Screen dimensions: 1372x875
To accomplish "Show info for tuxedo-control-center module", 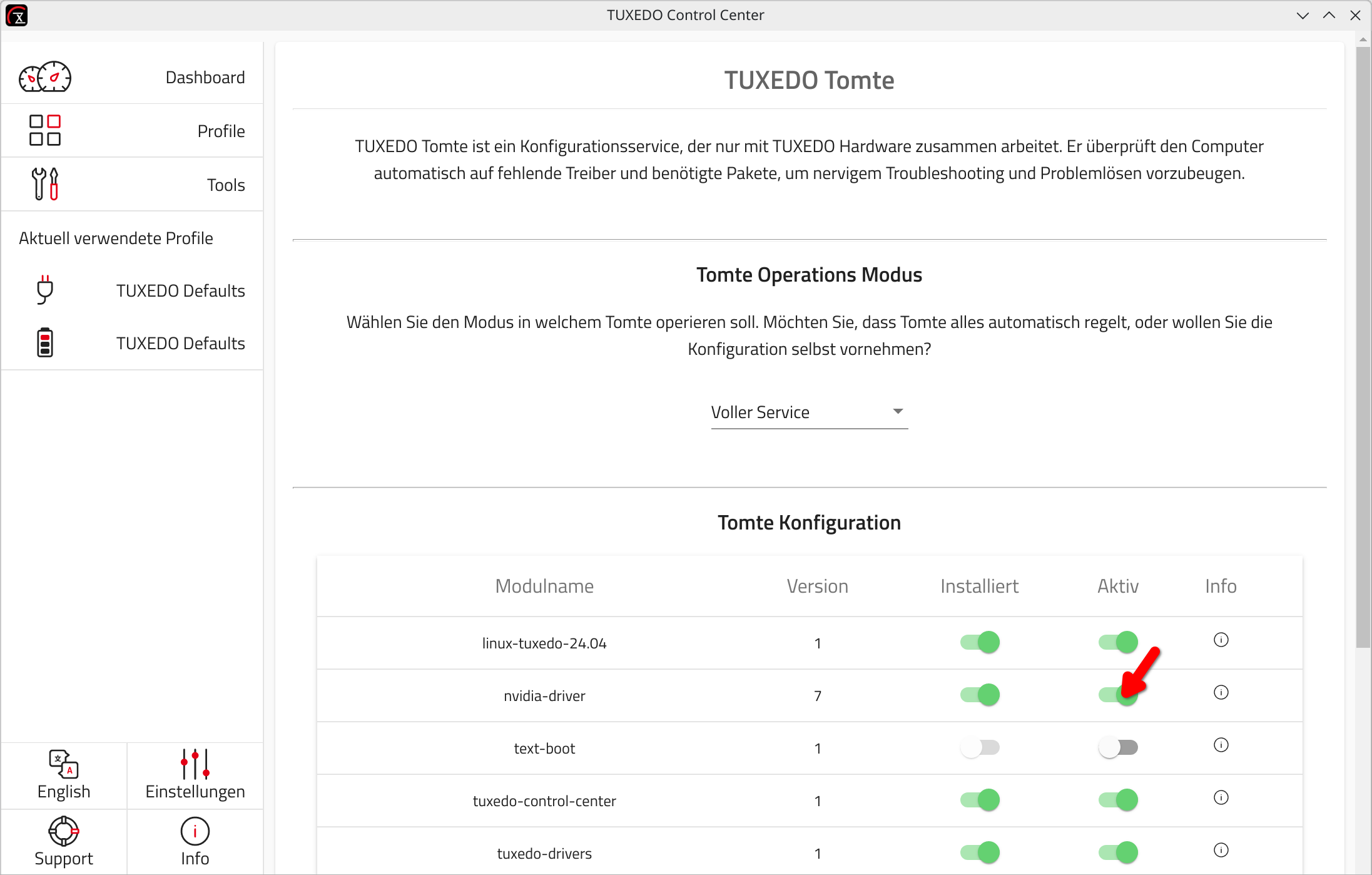I will tap(1221, 797).
